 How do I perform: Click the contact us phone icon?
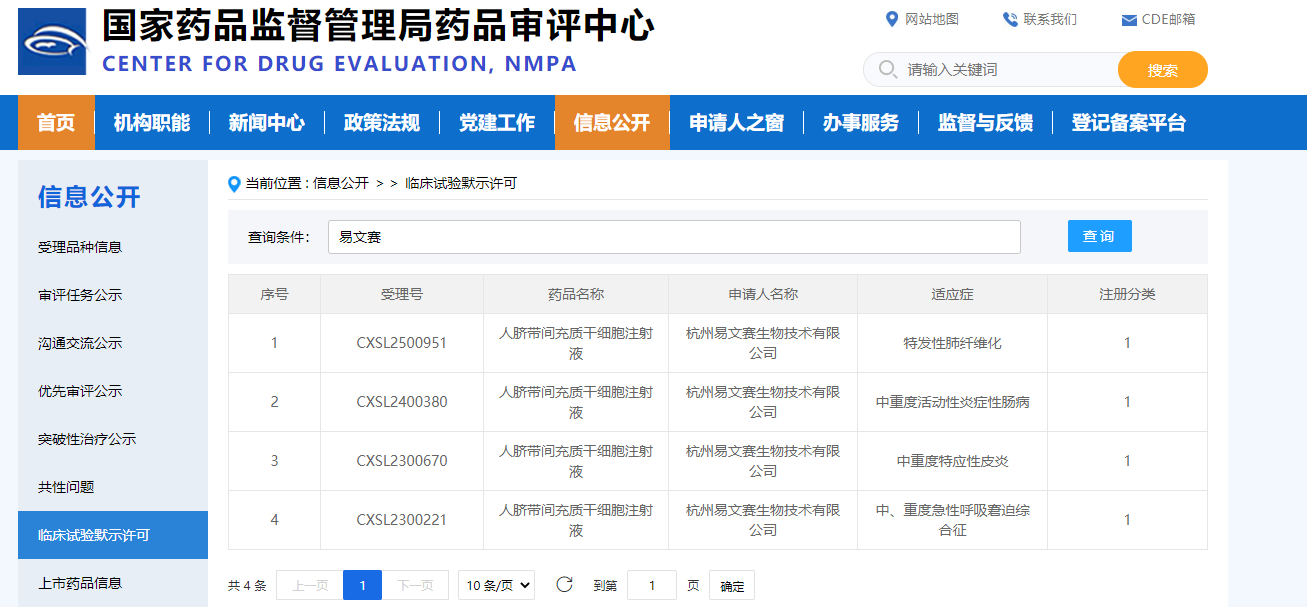[1009, 19]
